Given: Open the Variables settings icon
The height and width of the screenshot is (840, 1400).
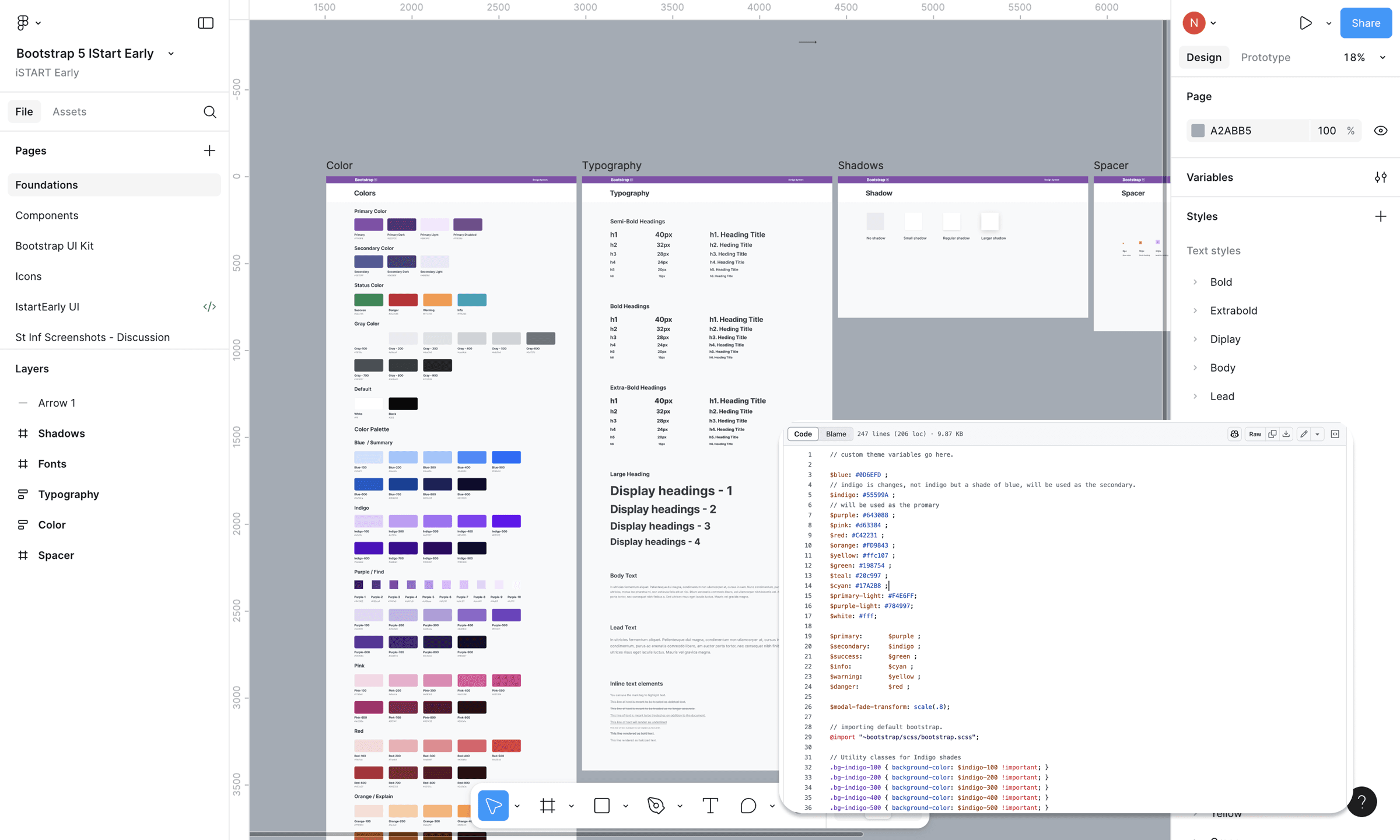Looking at the screenshot, I should [1380, 177].
